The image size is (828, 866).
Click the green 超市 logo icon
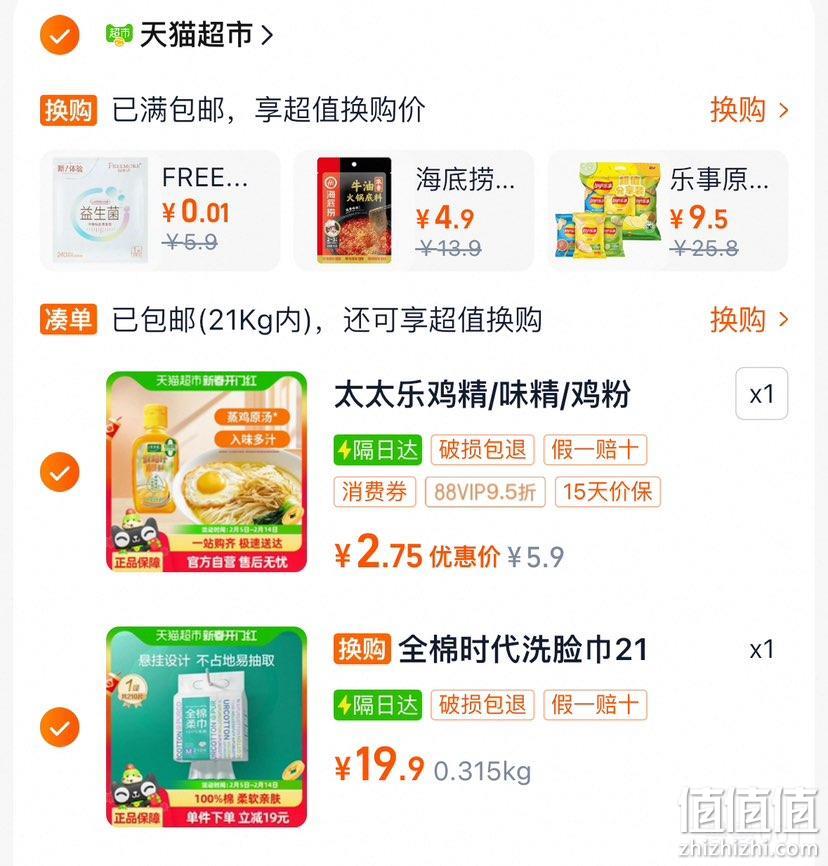pos(119,35)
